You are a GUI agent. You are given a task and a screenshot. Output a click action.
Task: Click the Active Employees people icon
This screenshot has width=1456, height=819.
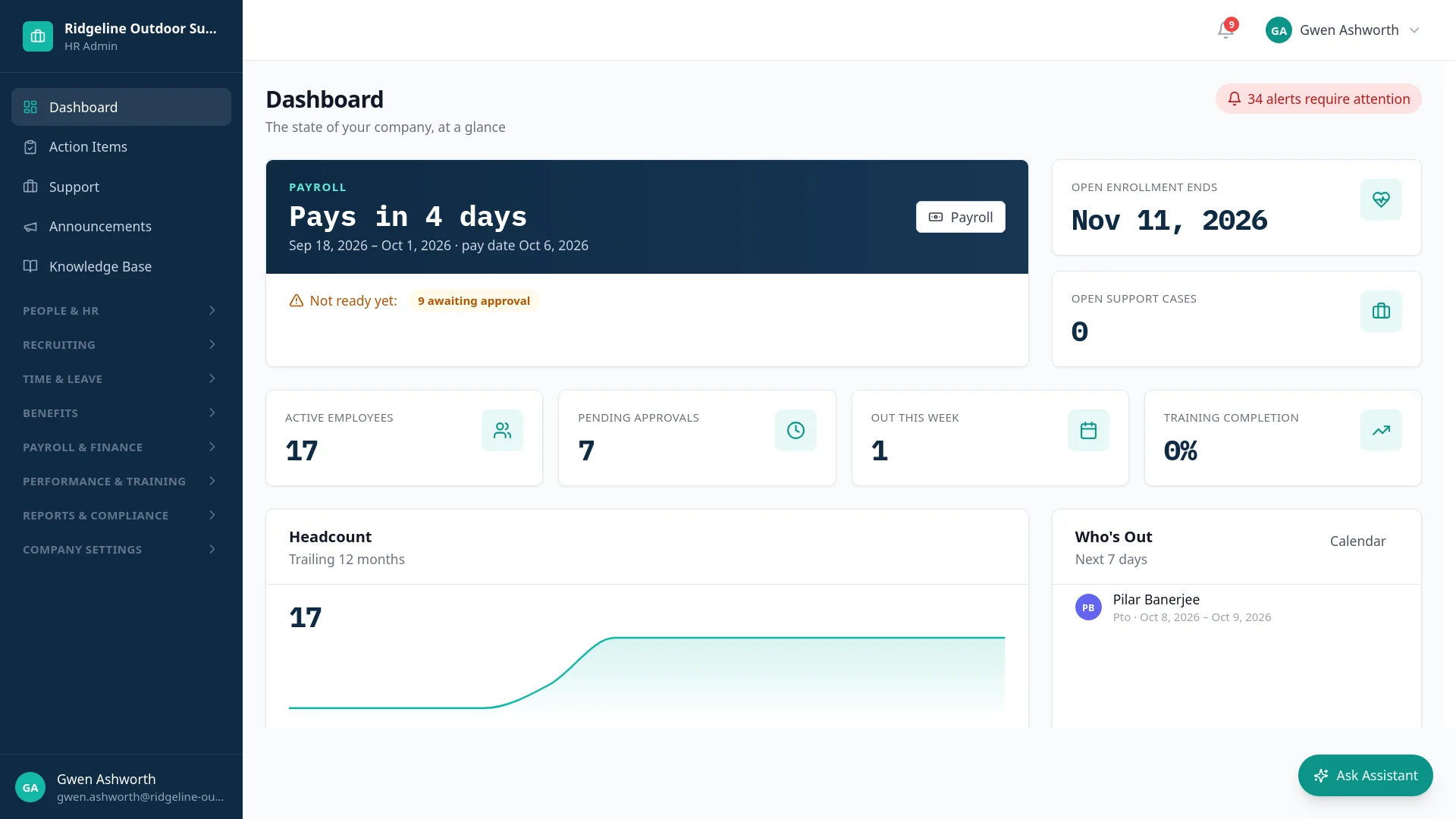(x=502, y=431)
